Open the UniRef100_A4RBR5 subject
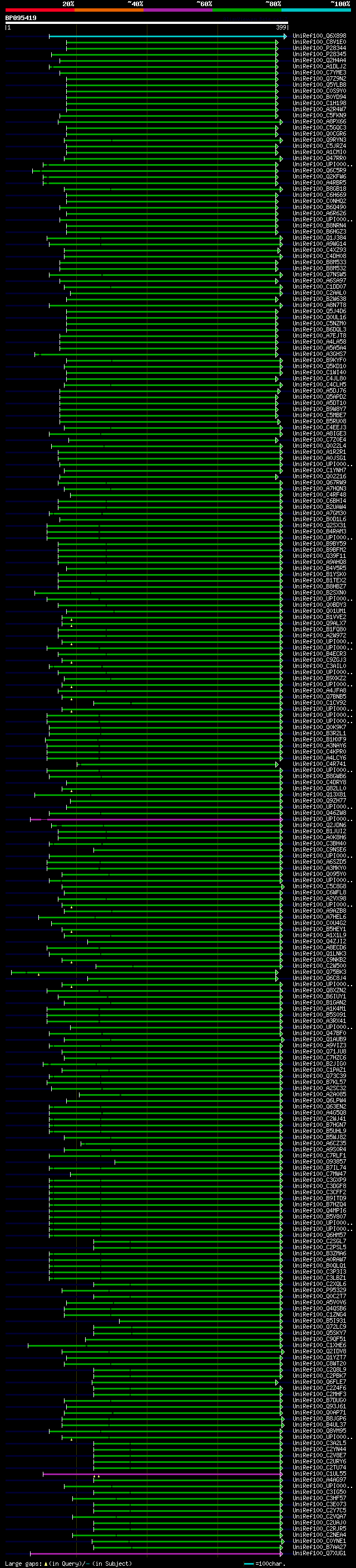 [319, 182]
